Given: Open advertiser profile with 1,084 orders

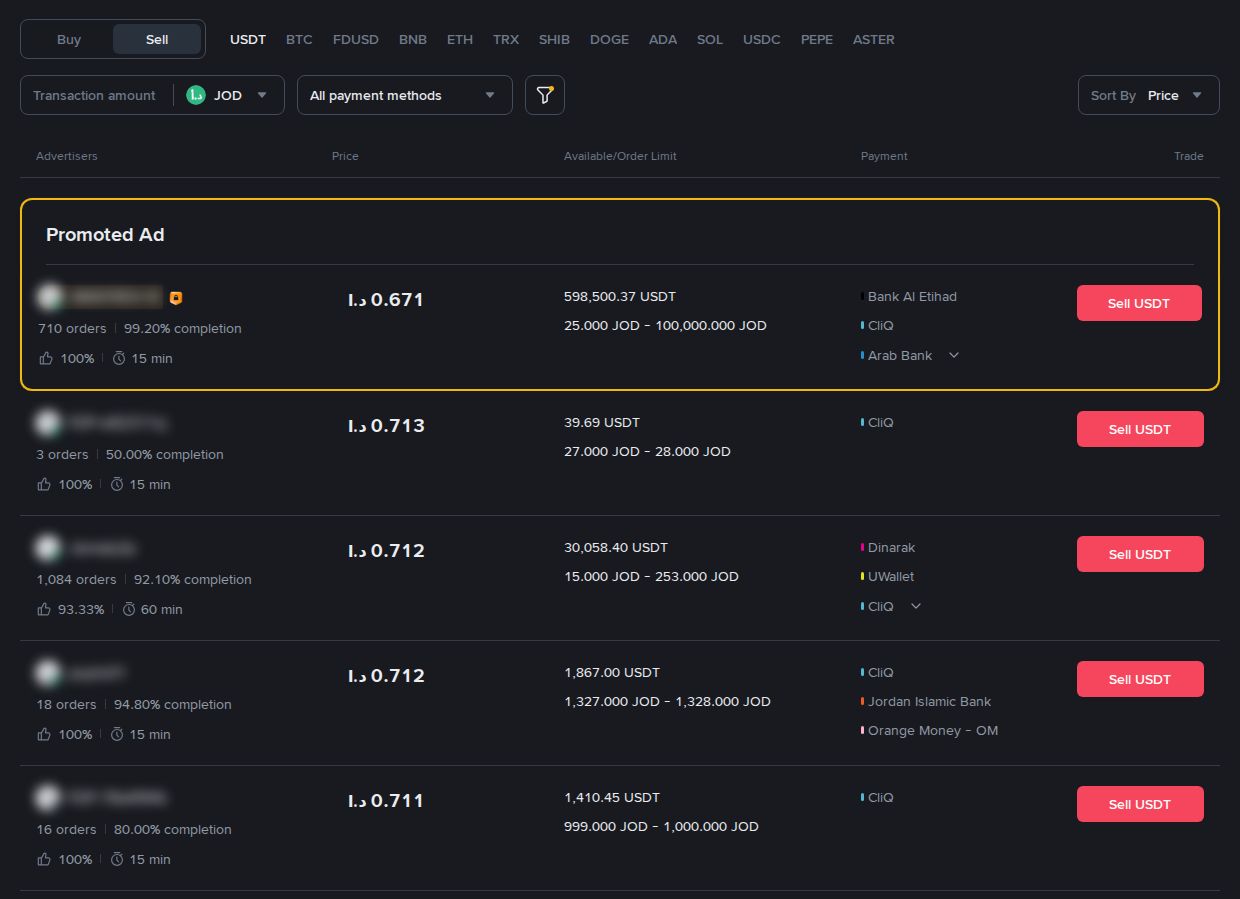Looking at the screenshot, I should (102, 548).
